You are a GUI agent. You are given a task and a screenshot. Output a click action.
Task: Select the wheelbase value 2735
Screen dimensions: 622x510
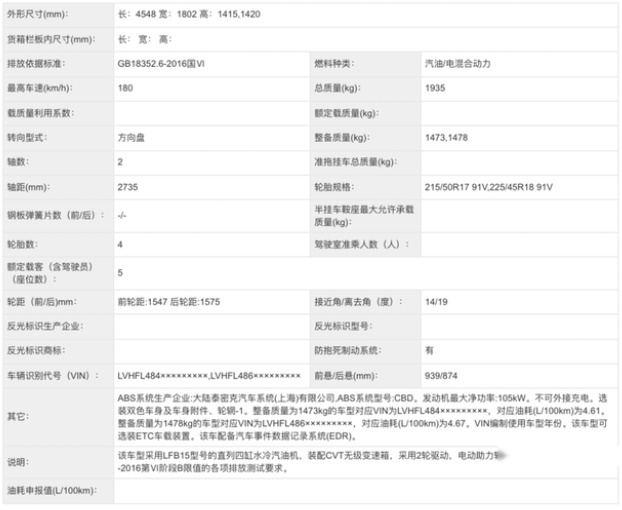[x=128, y=187]
